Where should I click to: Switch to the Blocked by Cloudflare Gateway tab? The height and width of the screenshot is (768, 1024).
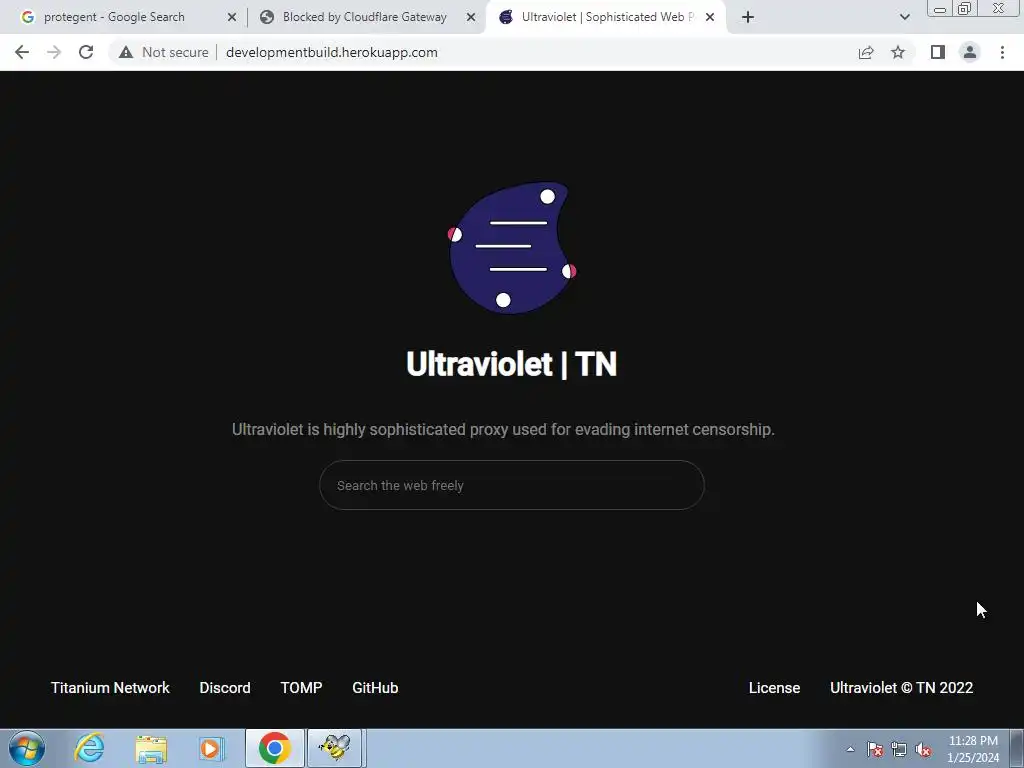pyautogui.click(x=364, y=17)
